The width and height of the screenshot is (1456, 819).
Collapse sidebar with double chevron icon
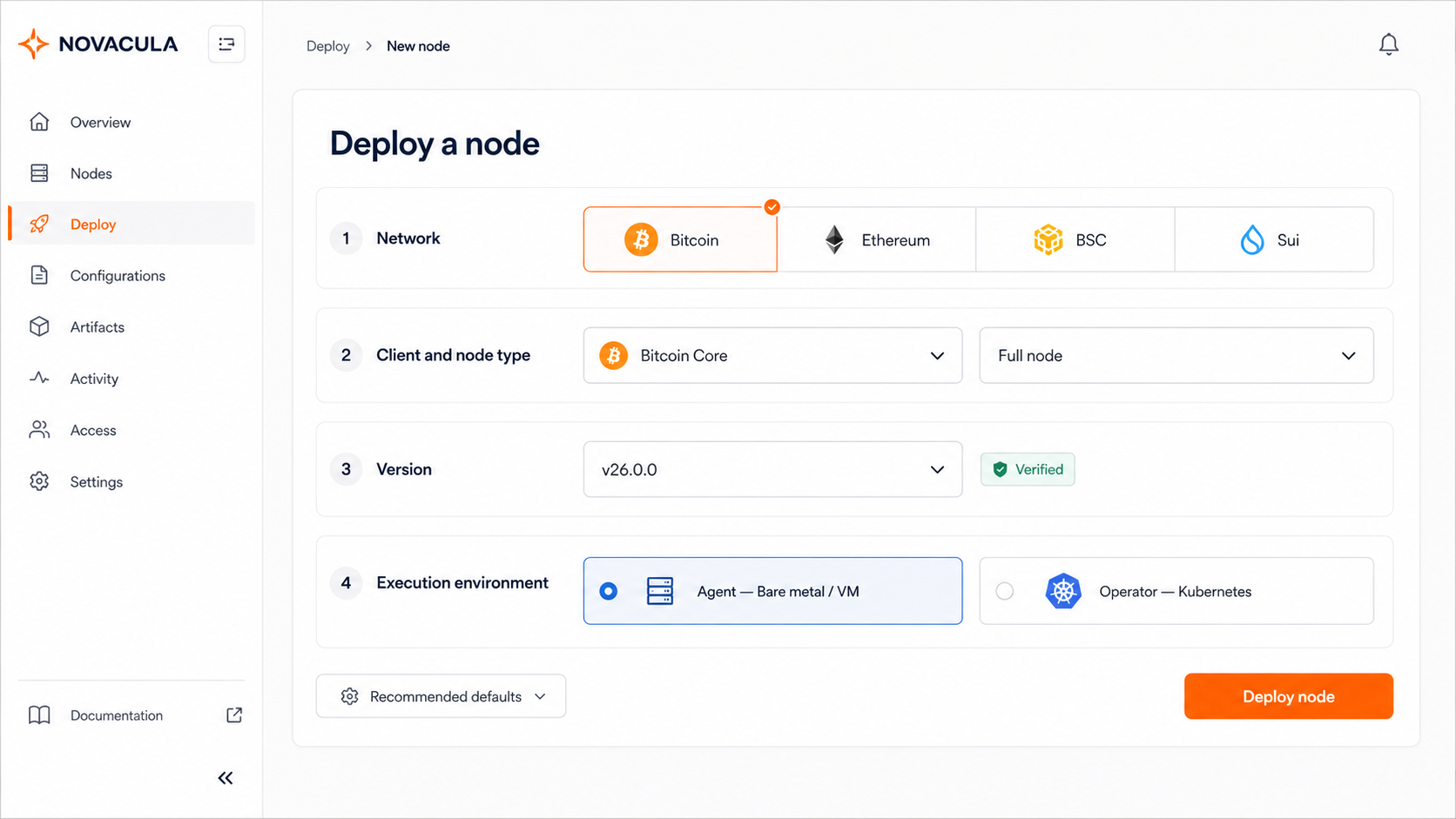(226, 778)
